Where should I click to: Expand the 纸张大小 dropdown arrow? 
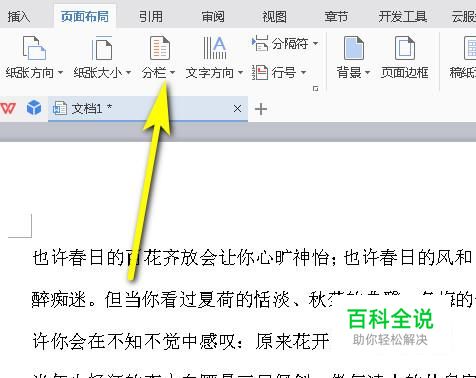128,72
